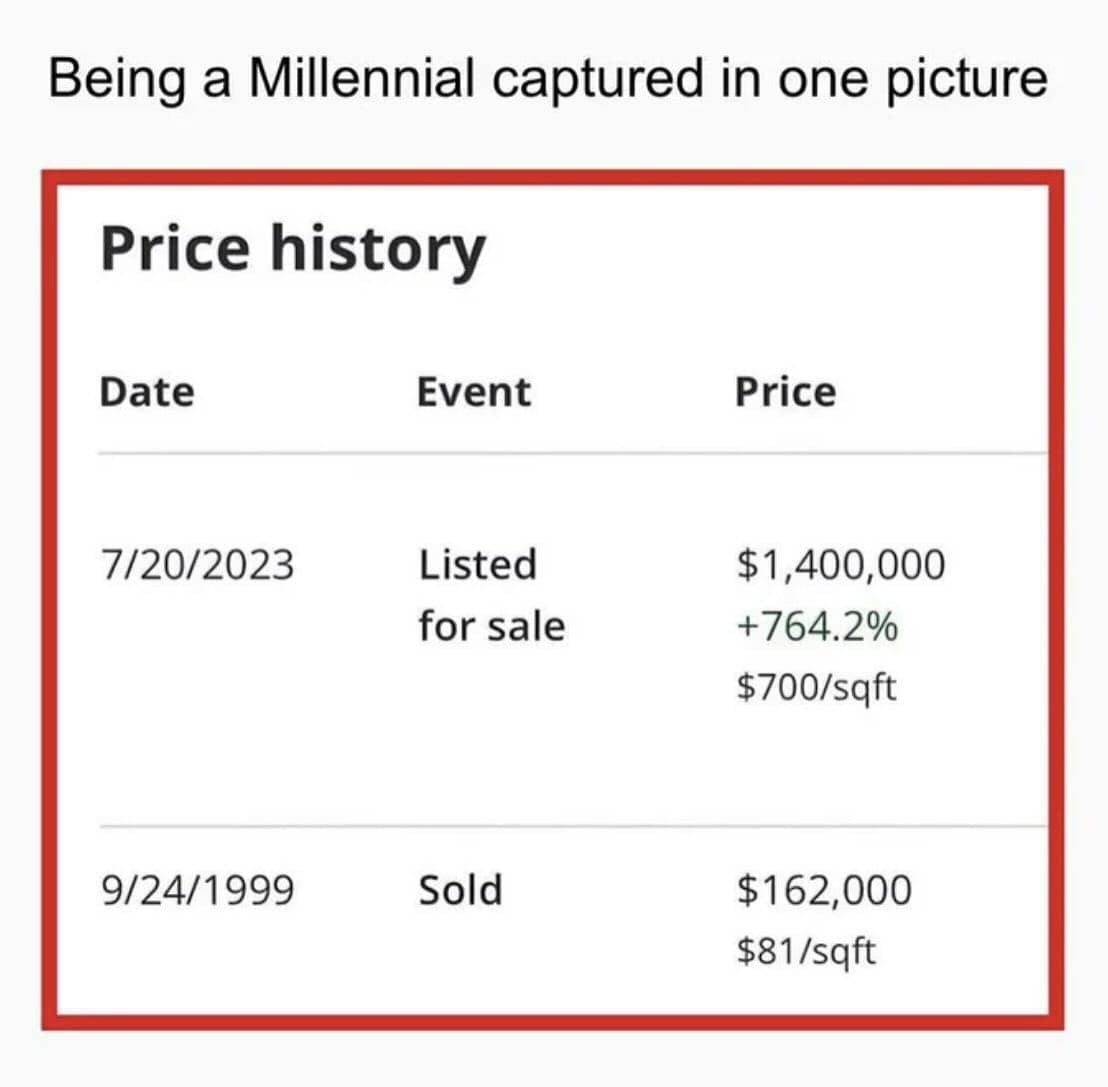
Task: Click the $162,000 sold price
Action: (x=824, y=889)
